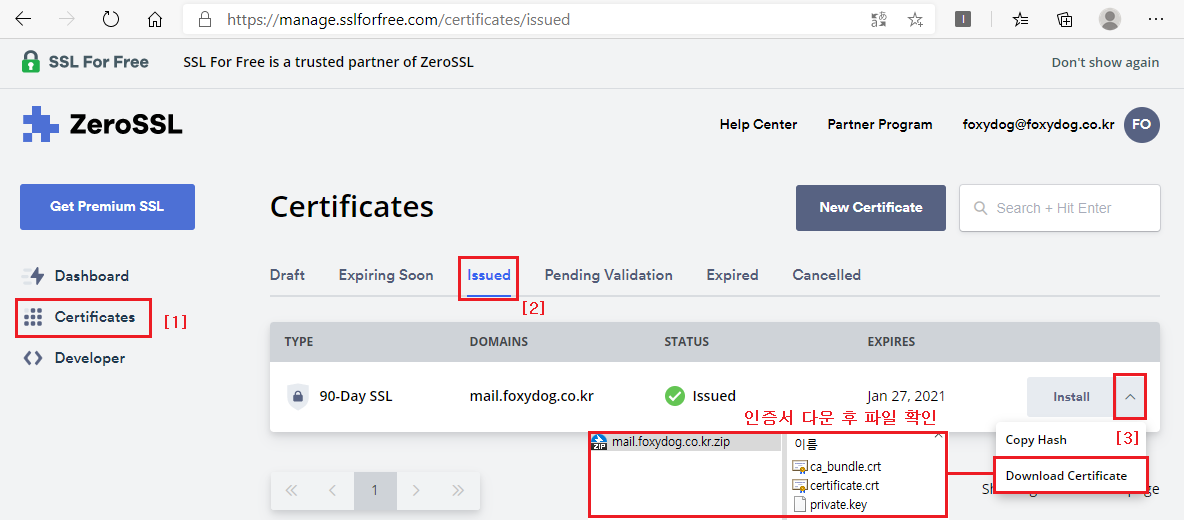Open Developer in the sidebar
Viewport: 1184px width, 520px height.
pos(74,358)
